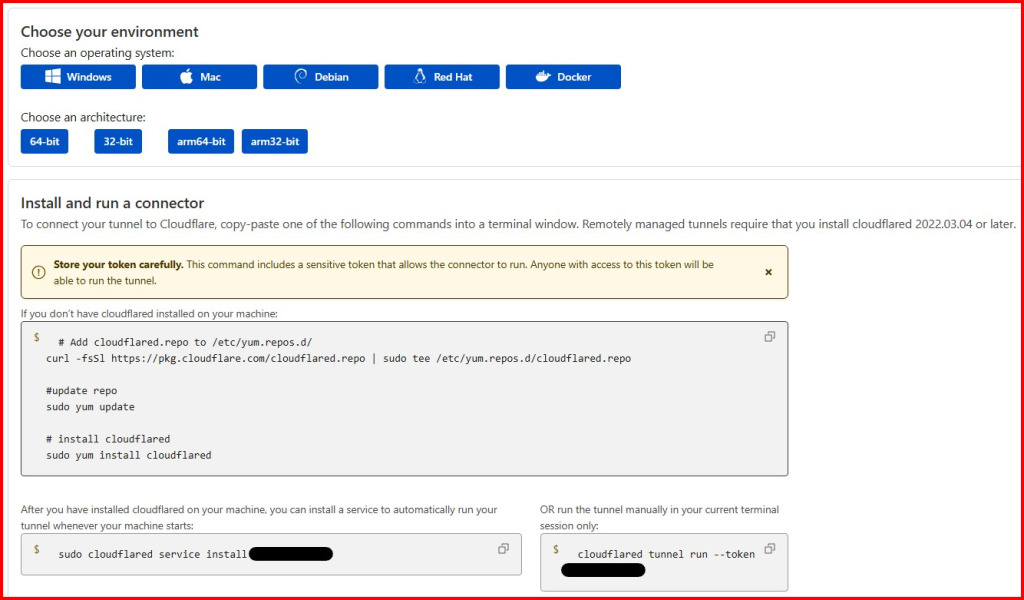Image resolution: width=1024 pixels, height=600 pixels.
Task: Copy the tunnel run token command
Action: click(769, 549)
